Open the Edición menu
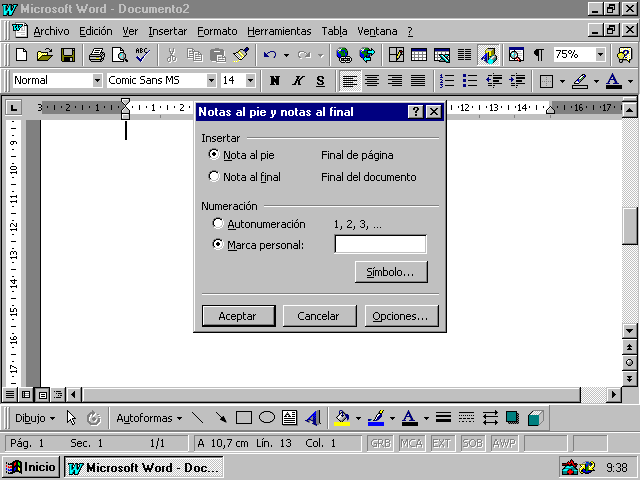Image resolution: width=640 pixels, height=480 pixels. 96,31
